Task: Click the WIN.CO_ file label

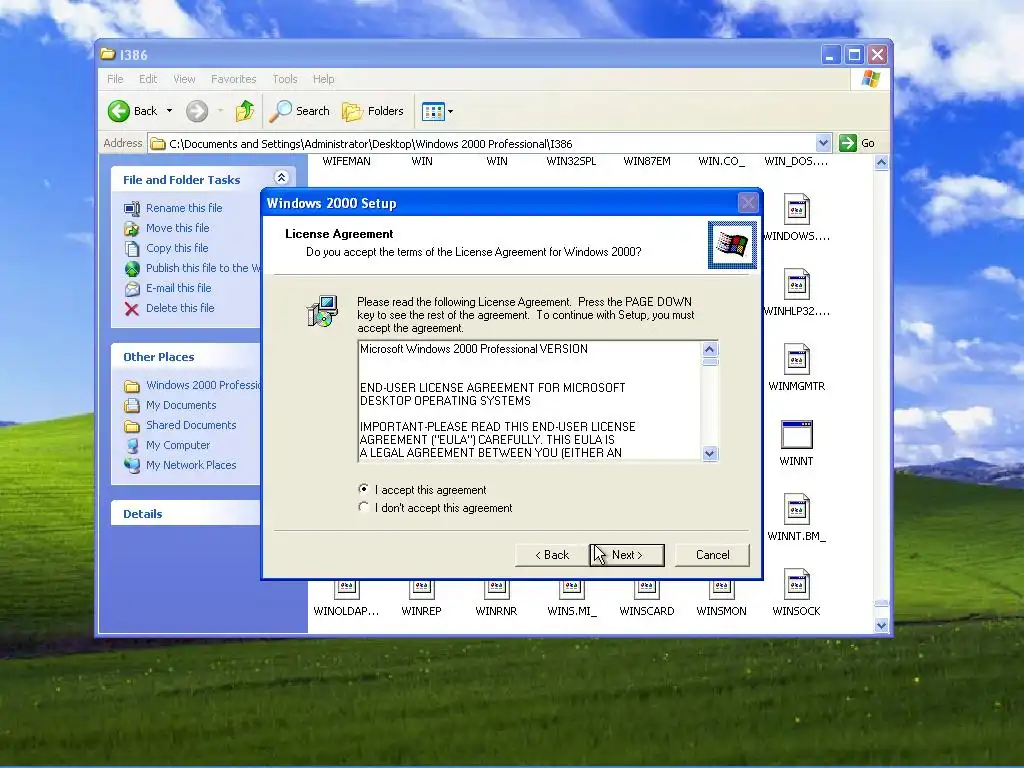Action: (722, 161)
